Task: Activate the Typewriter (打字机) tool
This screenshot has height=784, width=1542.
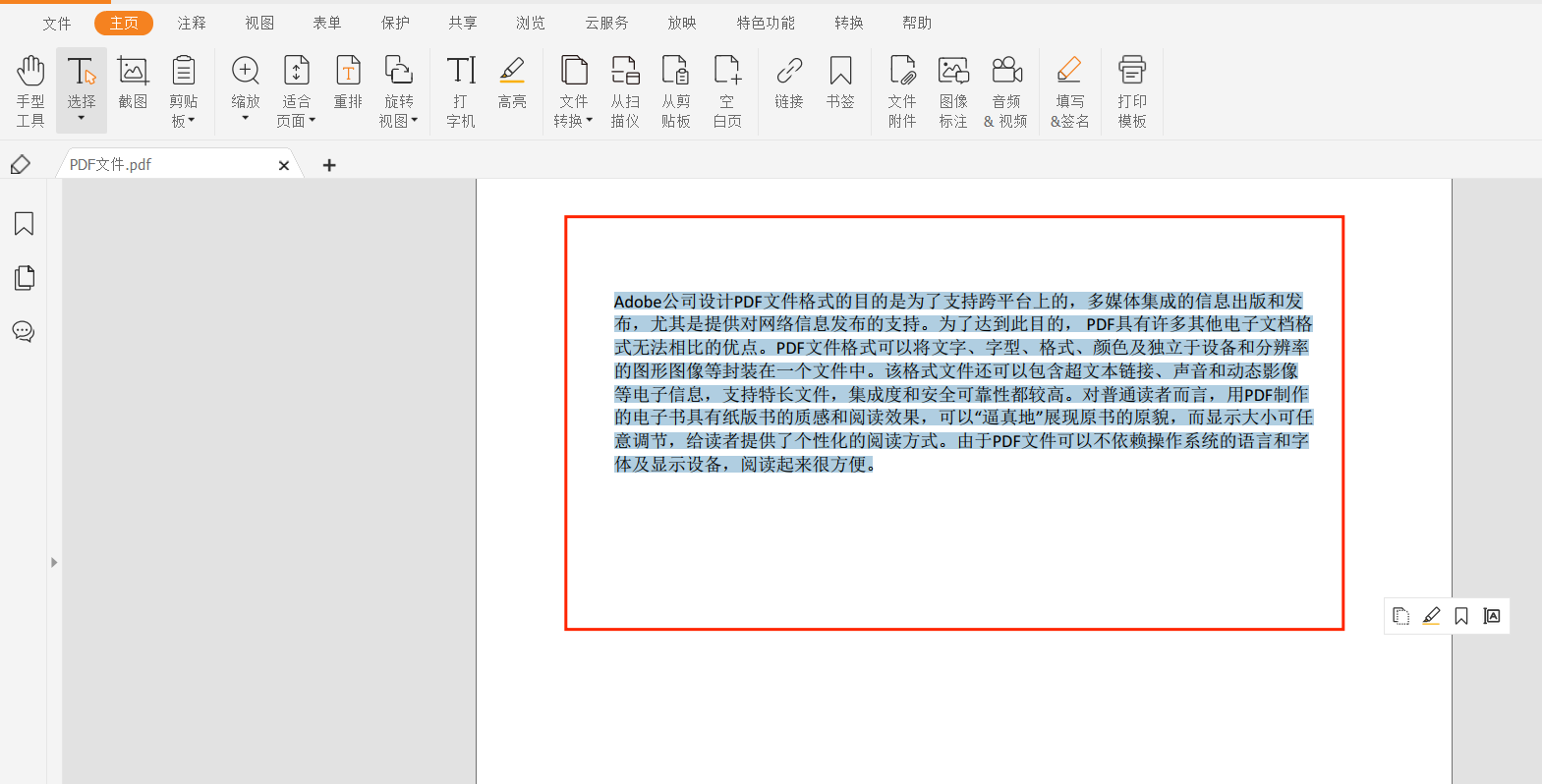Action: coord(461,90)
